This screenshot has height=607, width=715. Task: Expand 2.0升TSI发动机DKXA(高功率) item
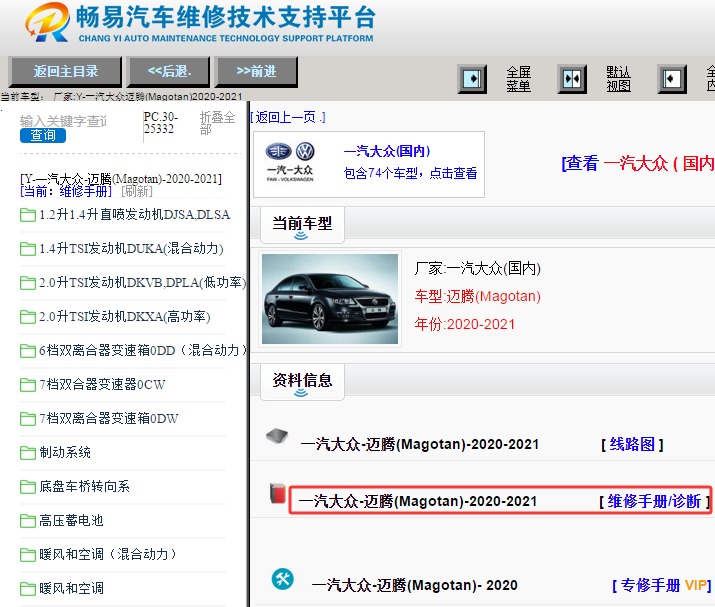click(x=124, y=316)
